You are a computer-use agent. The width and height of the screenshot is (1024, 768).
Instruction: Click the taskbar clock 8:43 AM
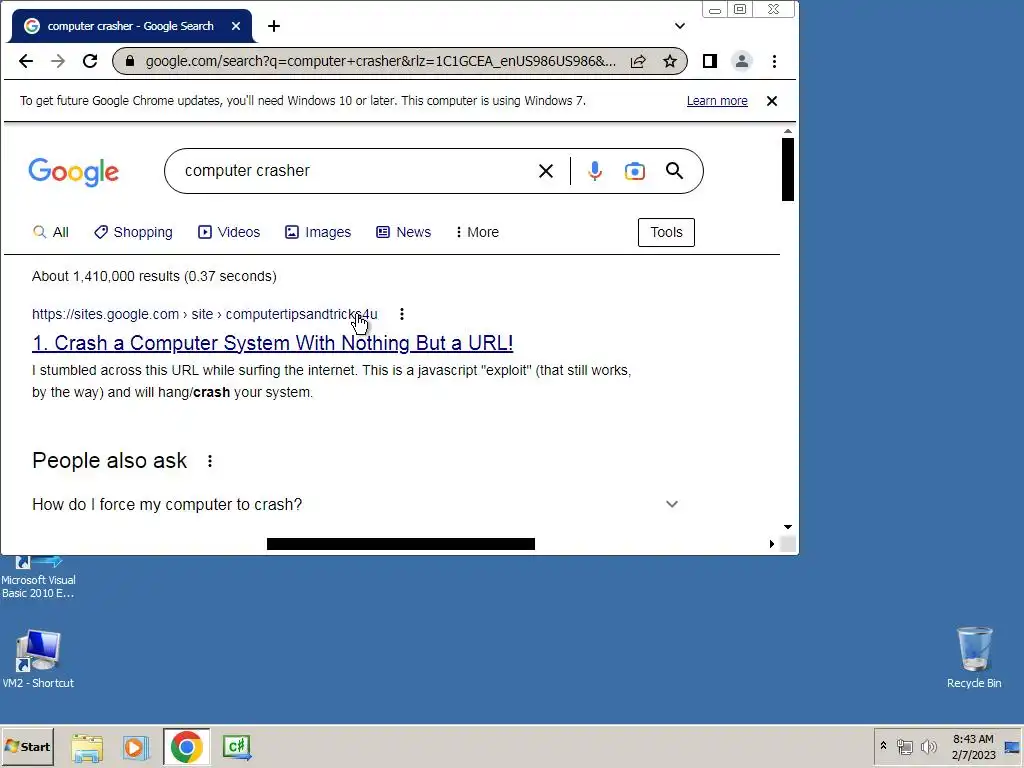click(973, 746)
